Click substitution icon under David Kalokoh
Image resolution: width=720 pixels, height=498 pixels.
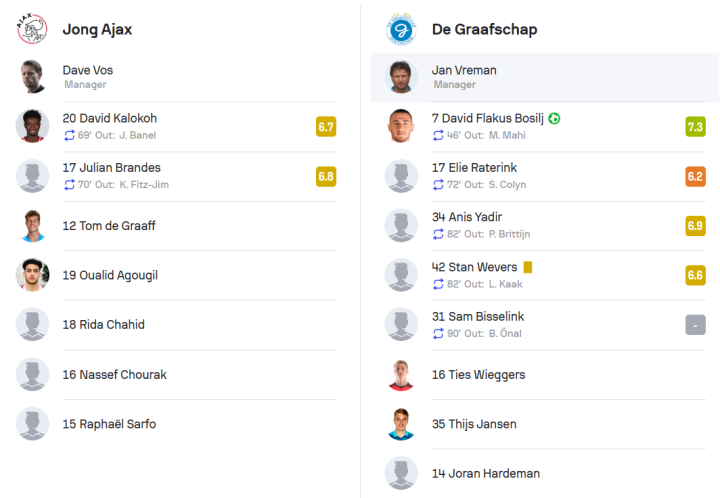(69, 135)
